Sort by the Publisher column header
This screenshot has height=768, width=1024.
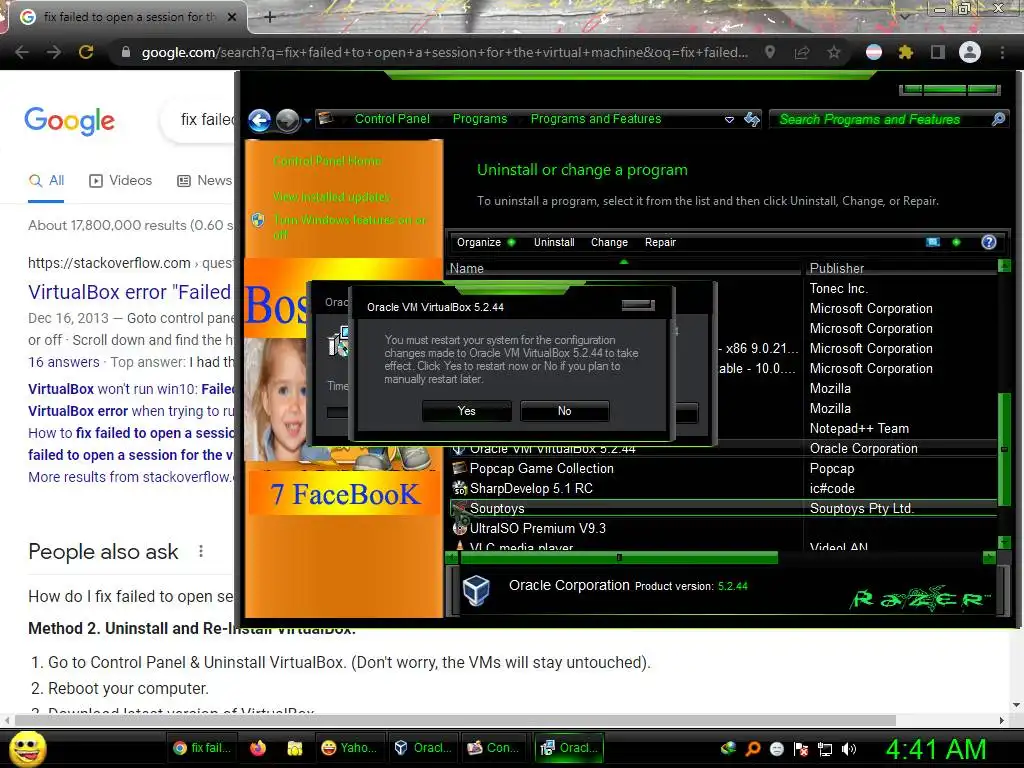901,268
